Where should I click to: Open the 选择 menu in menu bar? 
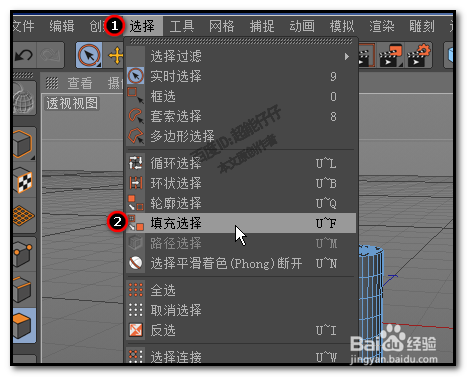pyautogui.click(x=142, y=26)
